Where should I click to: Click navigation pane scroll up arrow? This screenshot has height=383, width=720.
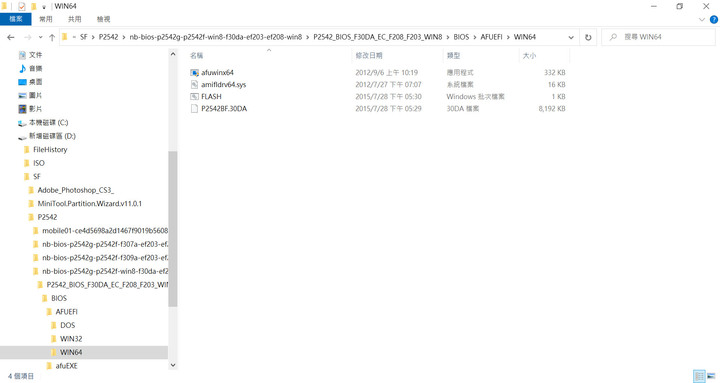click(173, 54)
